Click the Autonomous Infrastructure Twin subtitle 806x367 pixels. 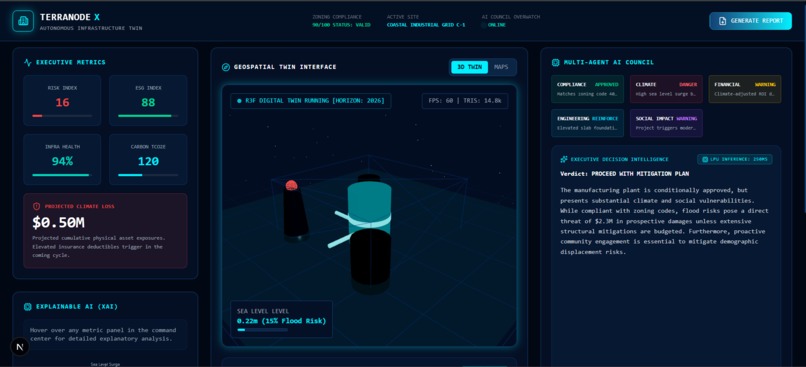pos(91,28)
